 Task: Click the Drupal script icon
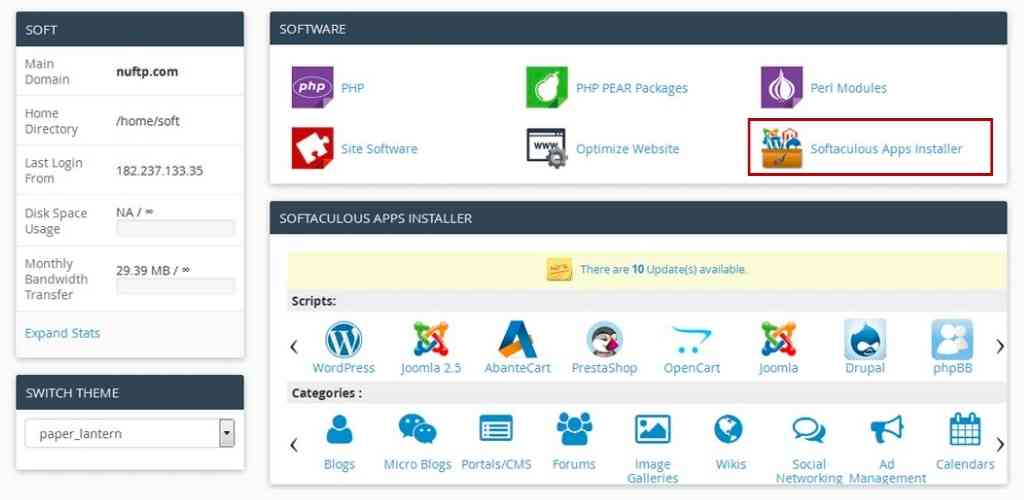point(865,340)
